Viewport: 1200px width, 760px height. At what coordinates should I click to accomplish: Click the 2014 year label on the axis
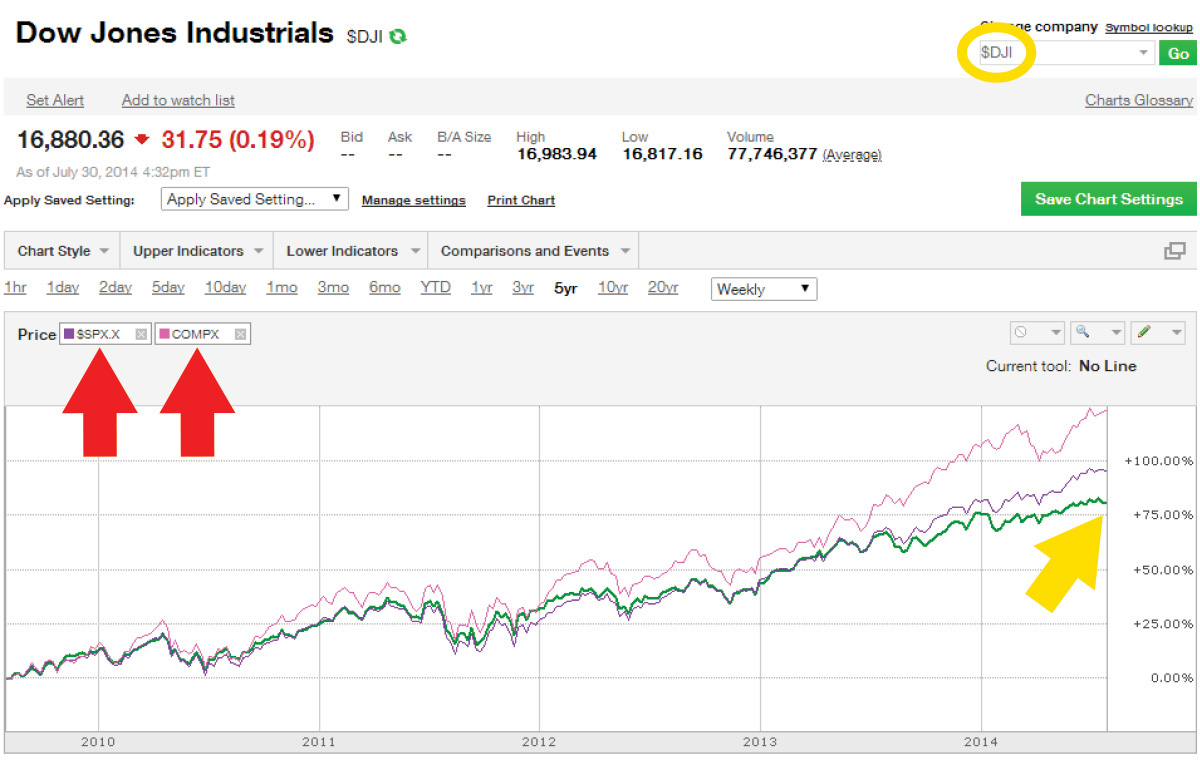(x=981, y=742)
